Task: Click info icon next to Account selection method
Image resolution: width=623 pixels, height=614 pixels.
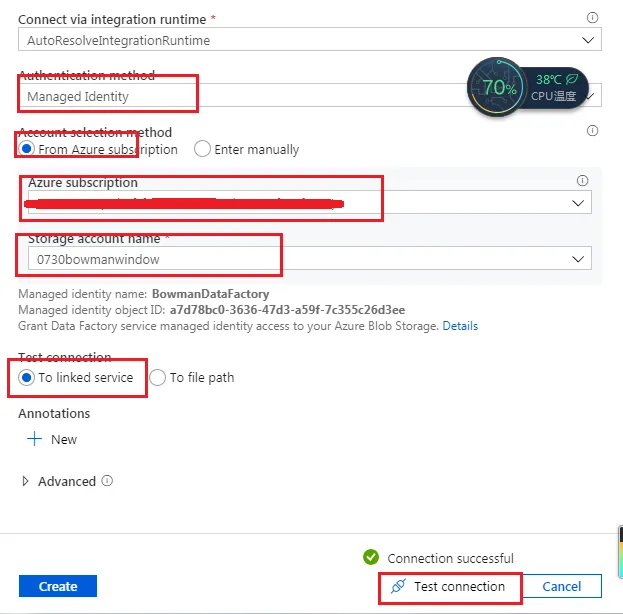Action: point(593,131)
